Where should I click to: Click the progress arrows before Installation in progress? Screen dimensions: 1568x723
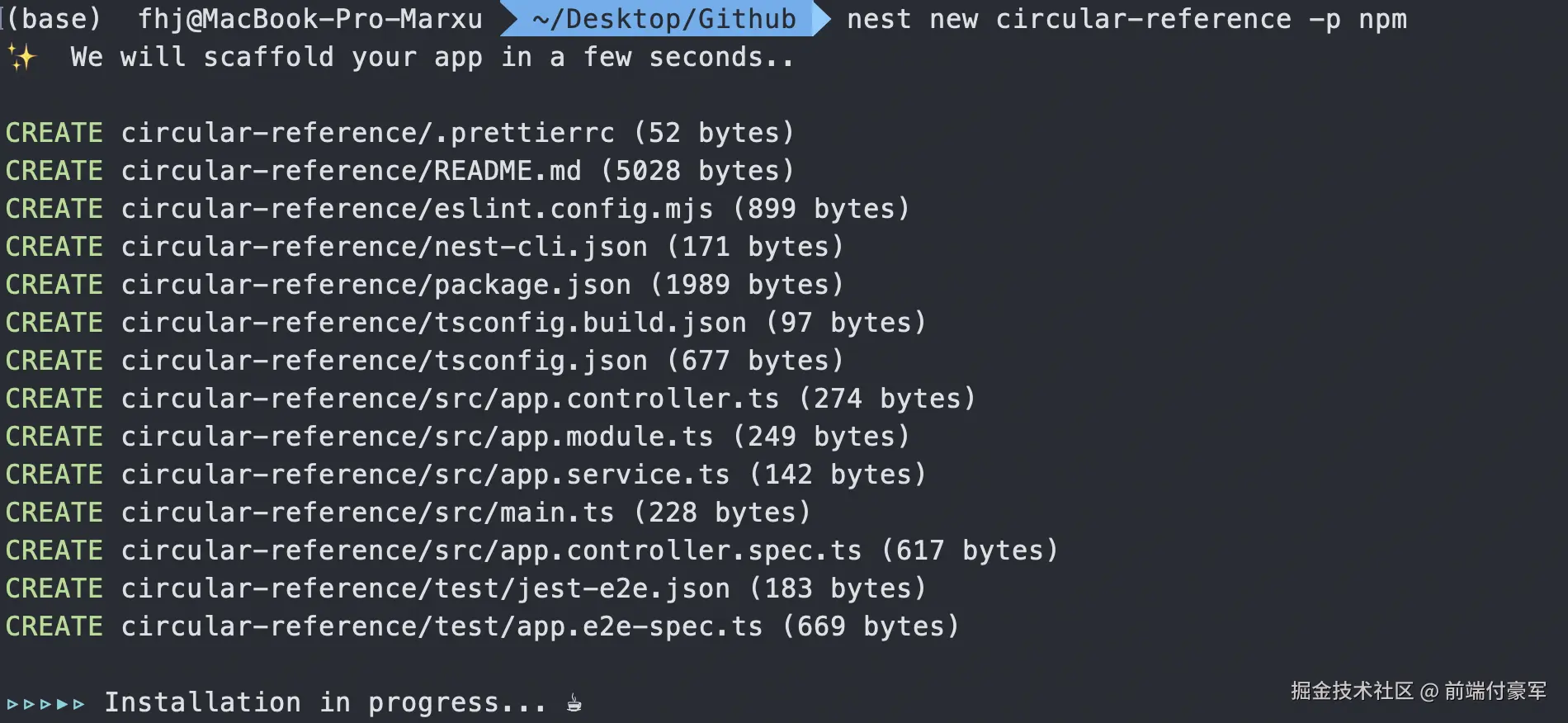[x=46, y=704]
